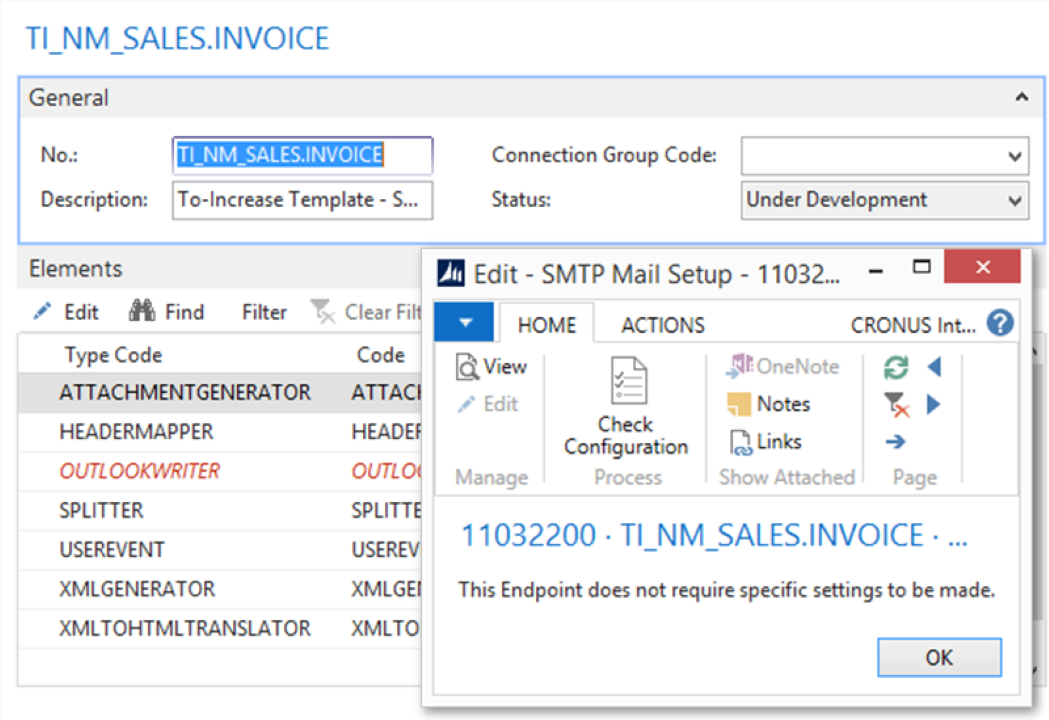Image resolution: width=1049 pixels, height=720 pixels.
Task: Click the Edit pencil above the Elements list
Action: pos(63,311)
